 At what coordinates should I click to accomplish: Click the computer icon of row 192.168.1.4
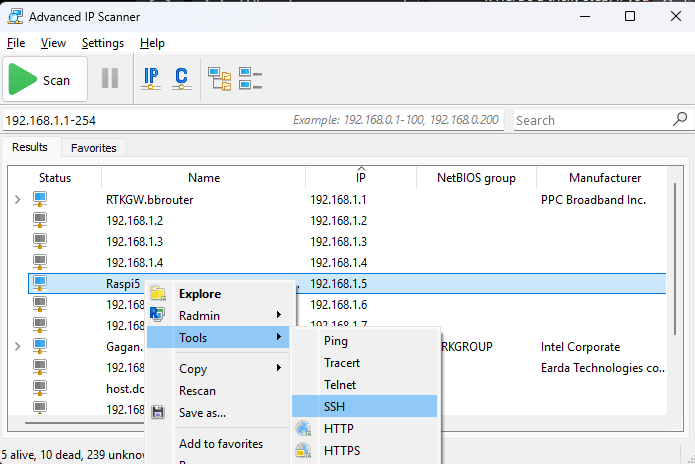(40, 262)
